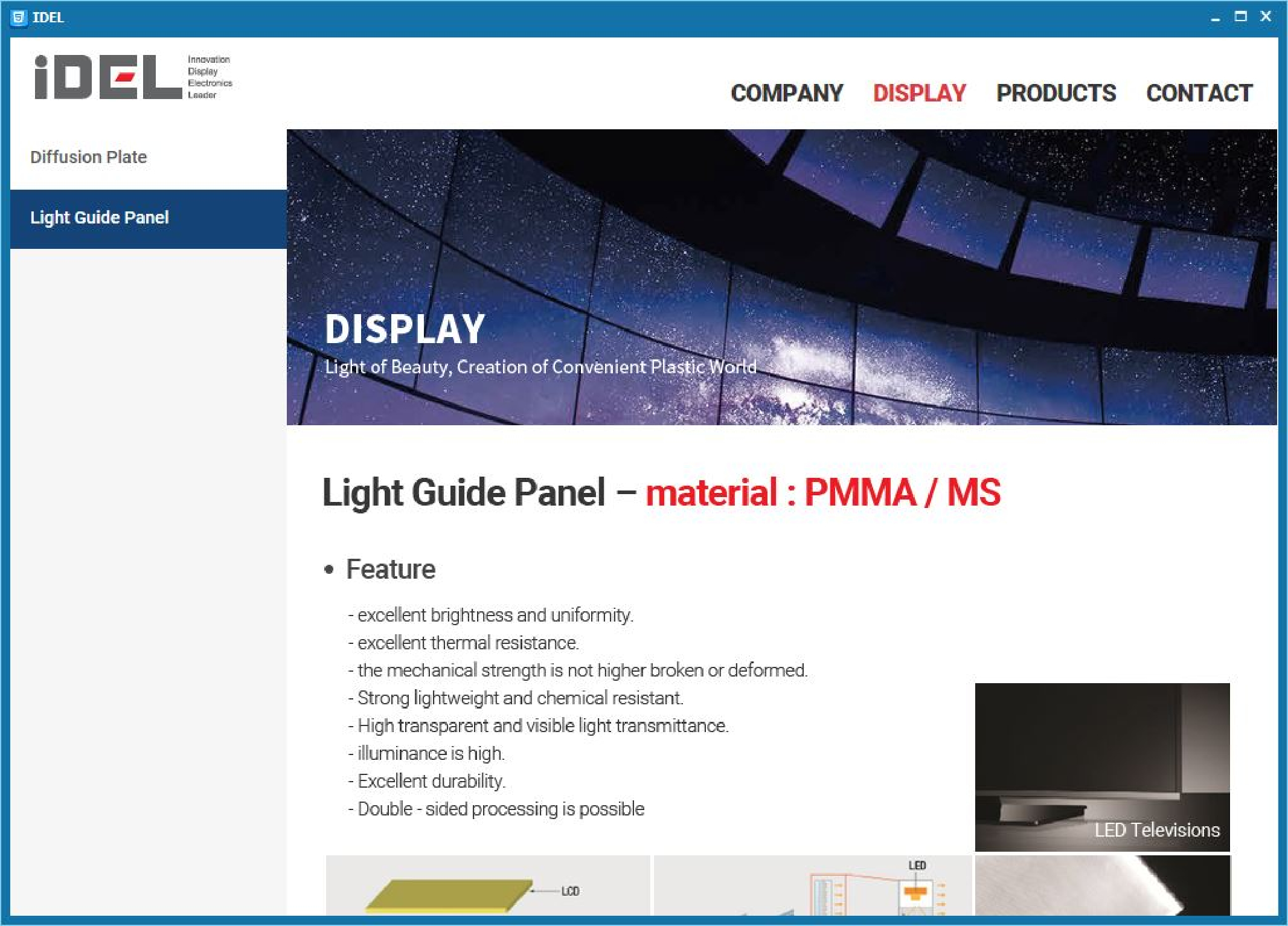Click the 'Innovation Display Electronics Leader' slogan

210,77
